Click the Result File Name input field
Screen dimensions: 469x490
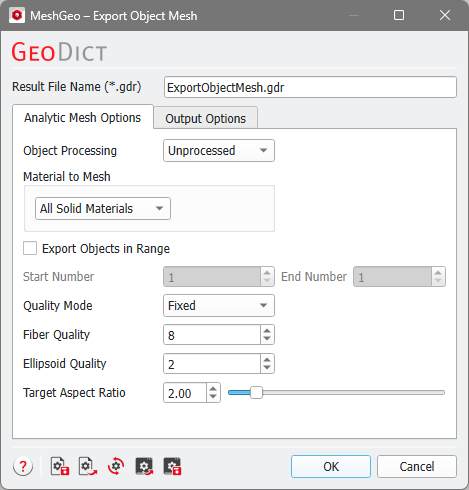pos(310,87)
